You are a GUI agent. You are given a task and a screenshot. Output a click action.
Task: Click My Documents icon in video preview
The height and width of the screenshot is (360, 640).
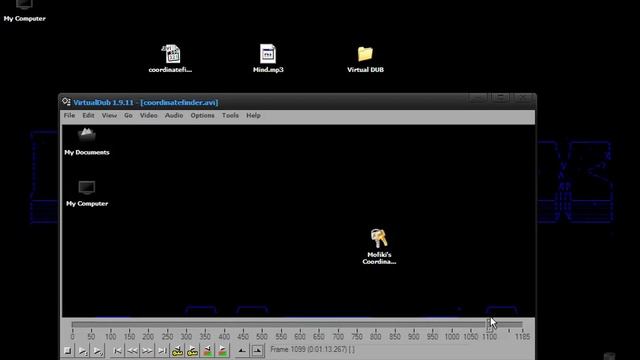click(x=87, y=142)
